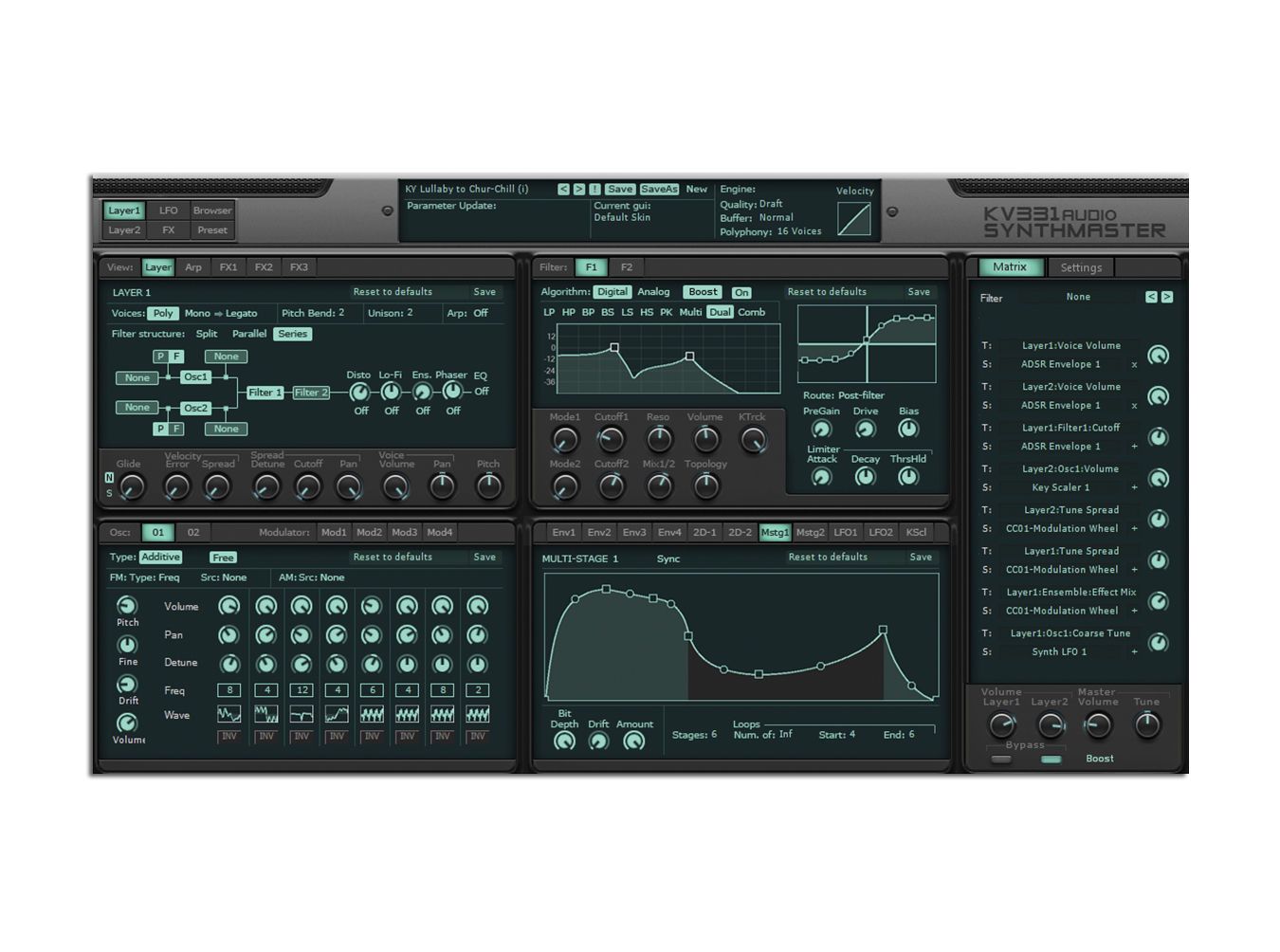
Task: Click the Master Volume knob
Action: tap(1098, 726)
